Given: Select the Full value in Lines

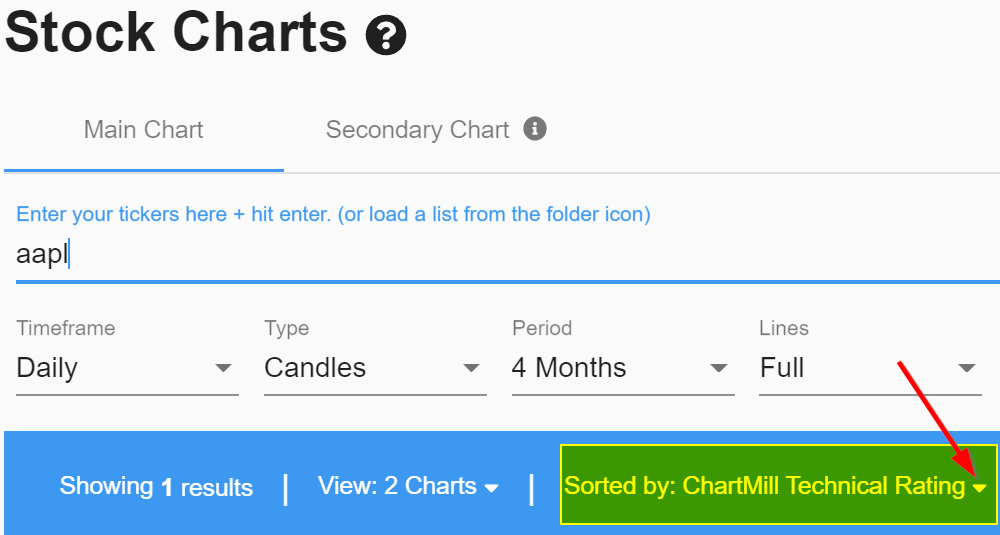Looking at the screenshot, I should [782, 368].
